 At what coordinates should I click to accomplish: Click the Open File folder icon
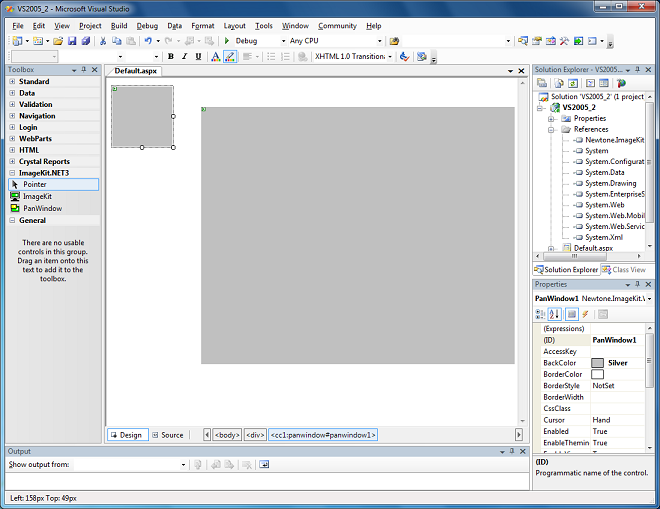58,41
